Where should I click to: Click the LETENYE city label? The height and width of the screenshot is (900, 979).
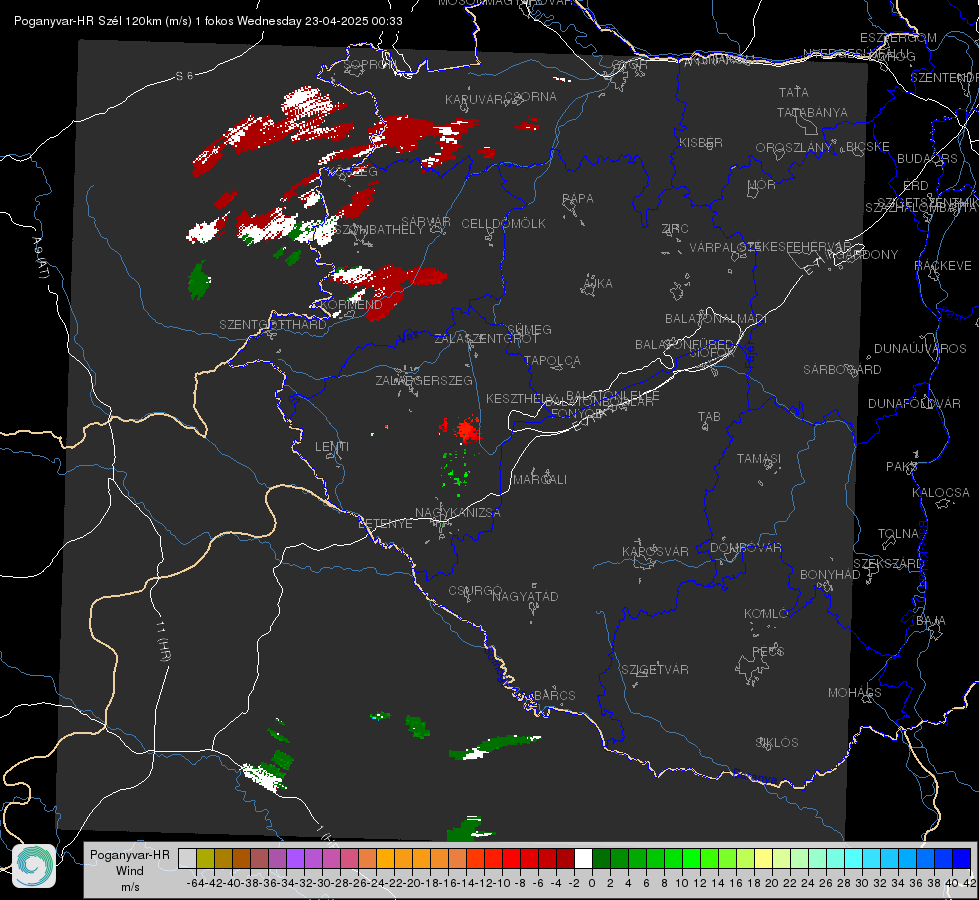[385, 524]
